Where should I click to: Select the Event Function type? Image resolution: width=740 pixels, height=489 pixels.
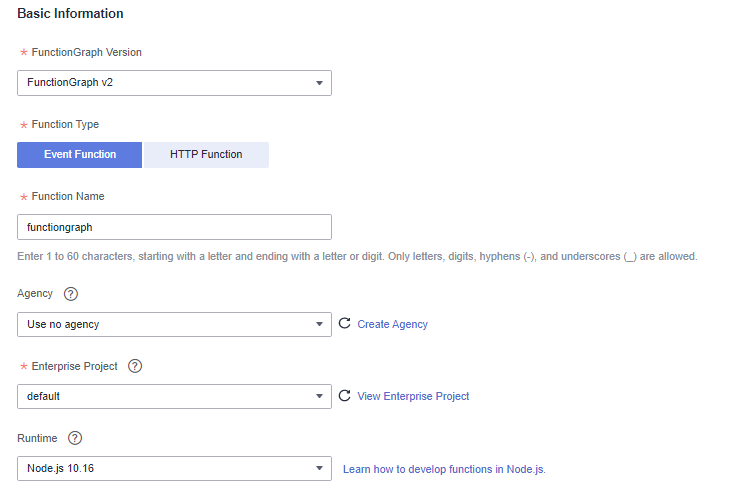80,154
